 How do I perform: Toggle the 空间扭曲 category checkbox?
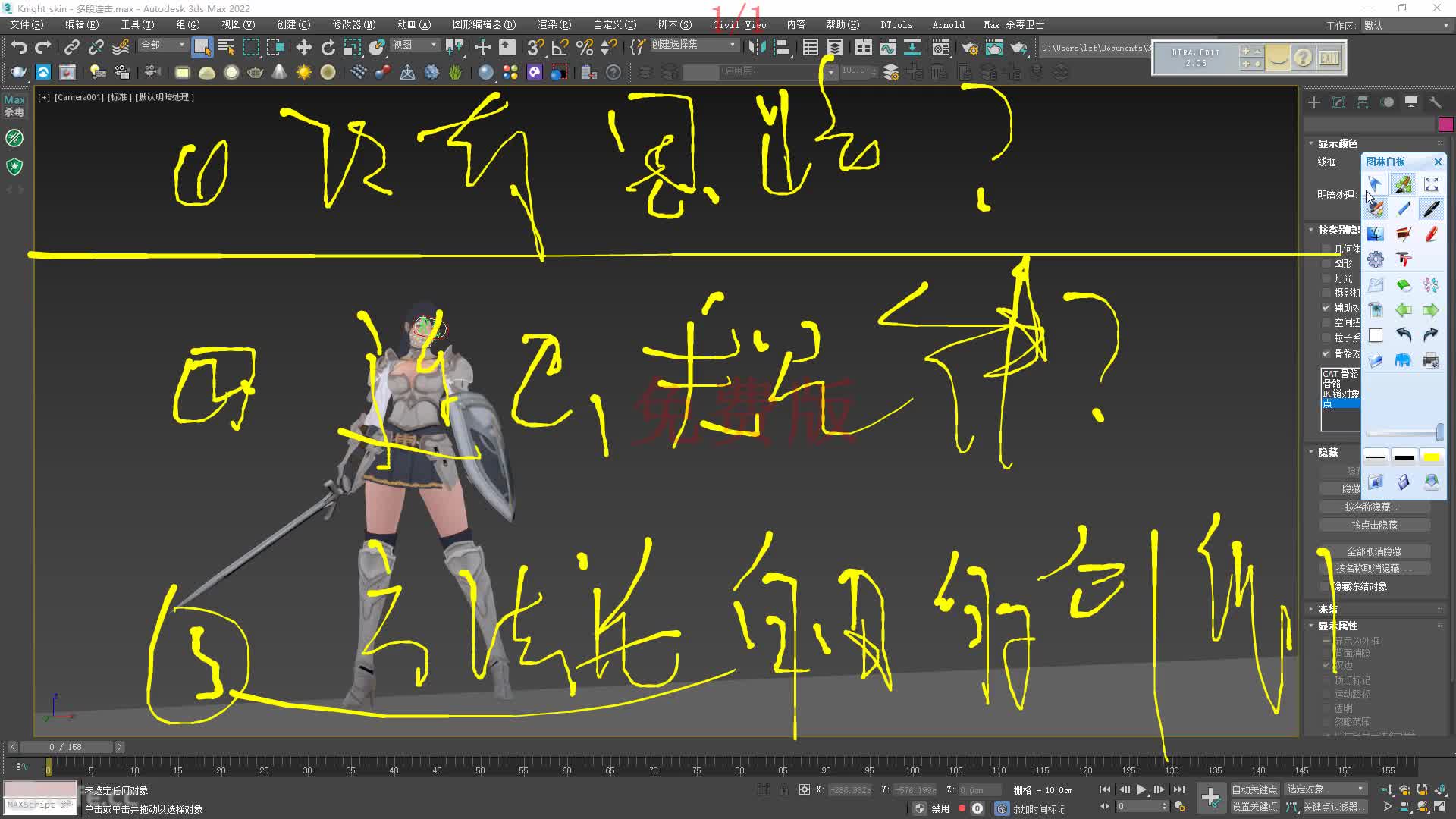pos(1326,323)
